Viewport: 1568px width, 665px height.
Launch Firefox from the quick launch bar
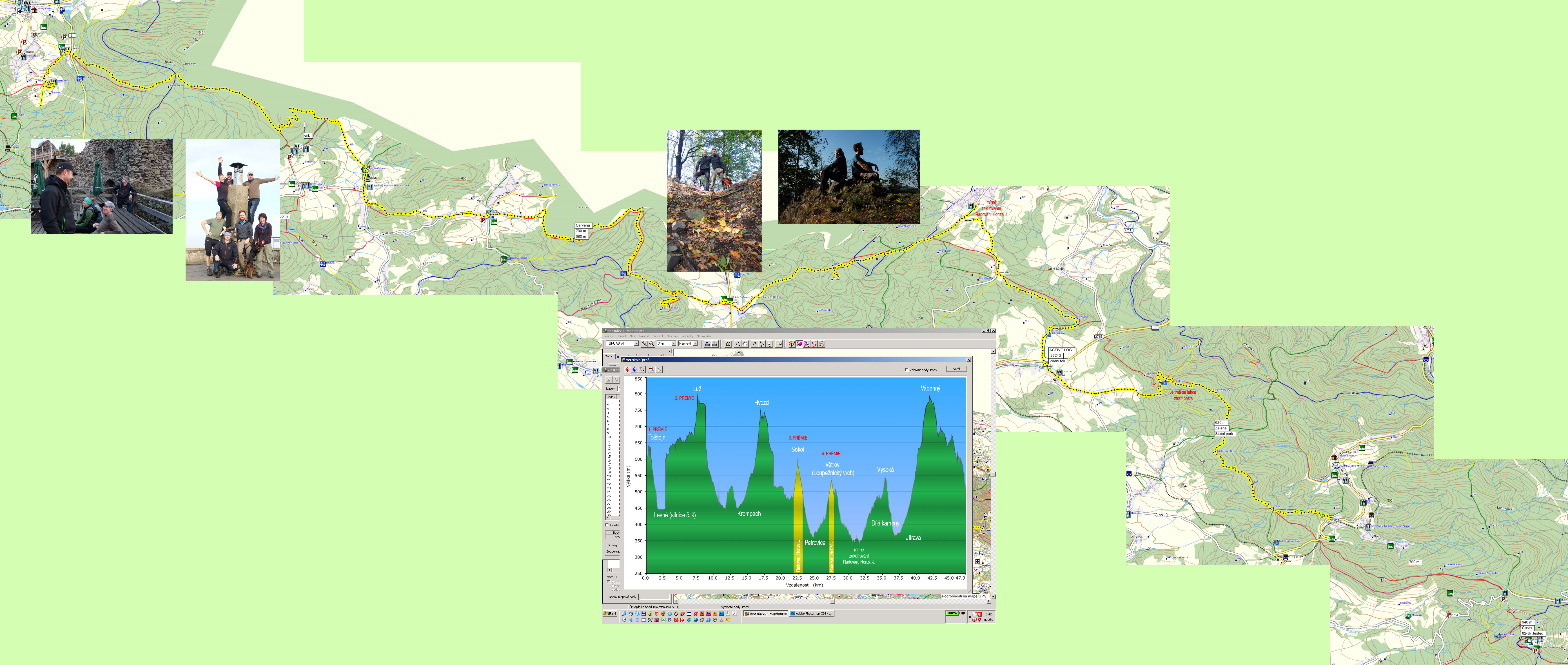click(x=663, y=614)
